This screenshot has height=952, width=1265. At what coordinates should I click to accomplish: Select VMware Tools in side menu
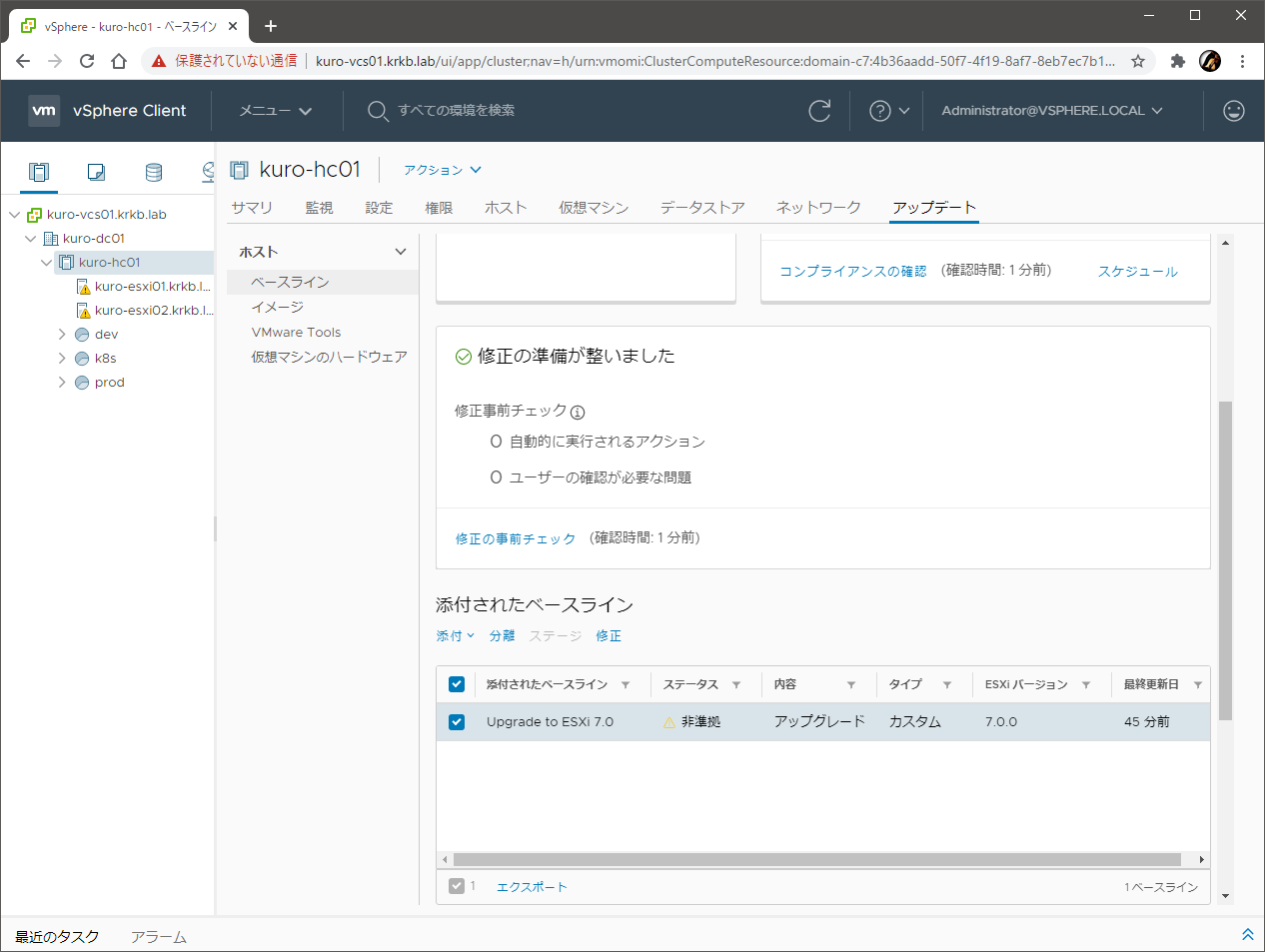296,332
